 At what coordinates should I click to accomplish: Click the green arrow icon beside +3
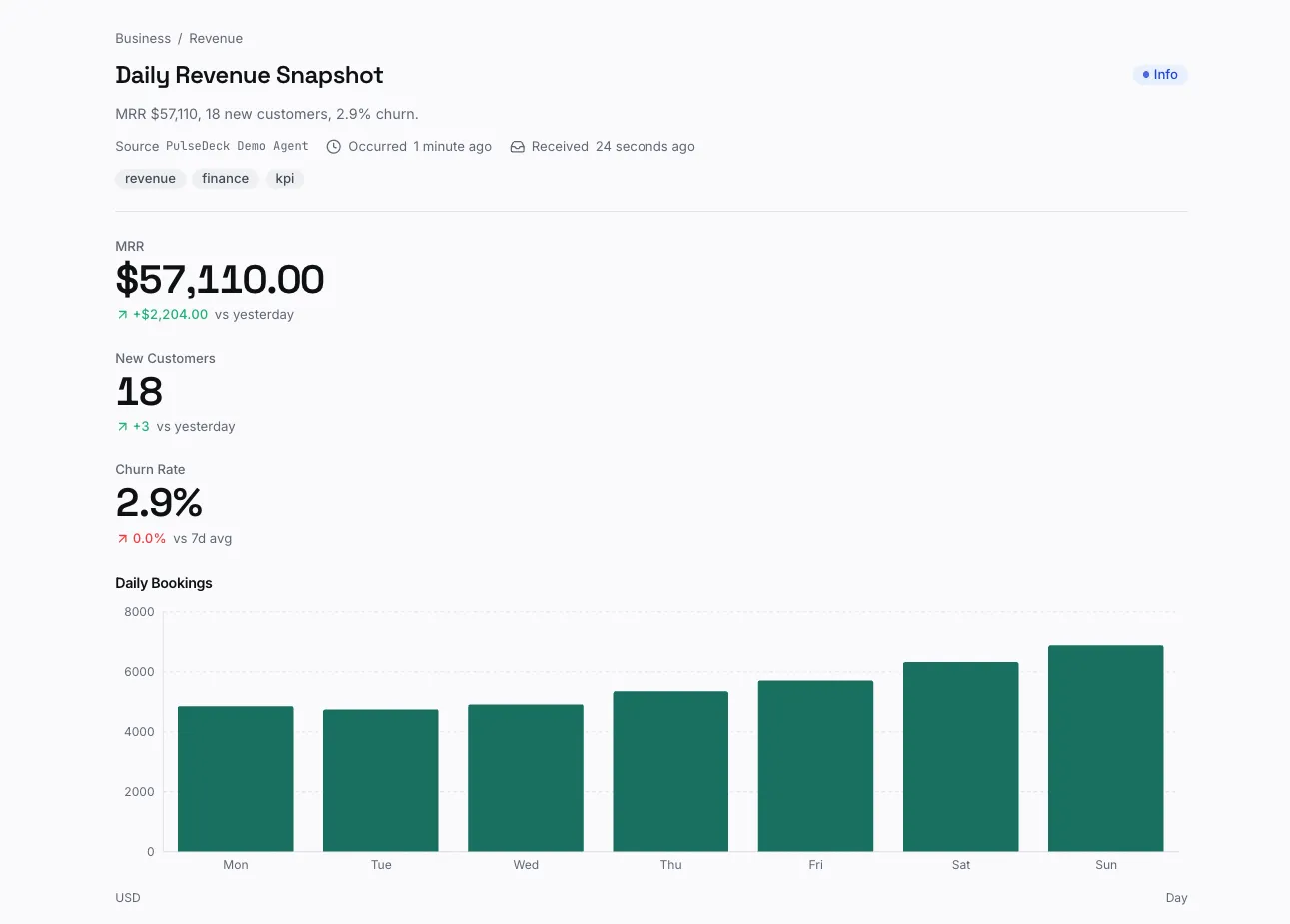122,427
